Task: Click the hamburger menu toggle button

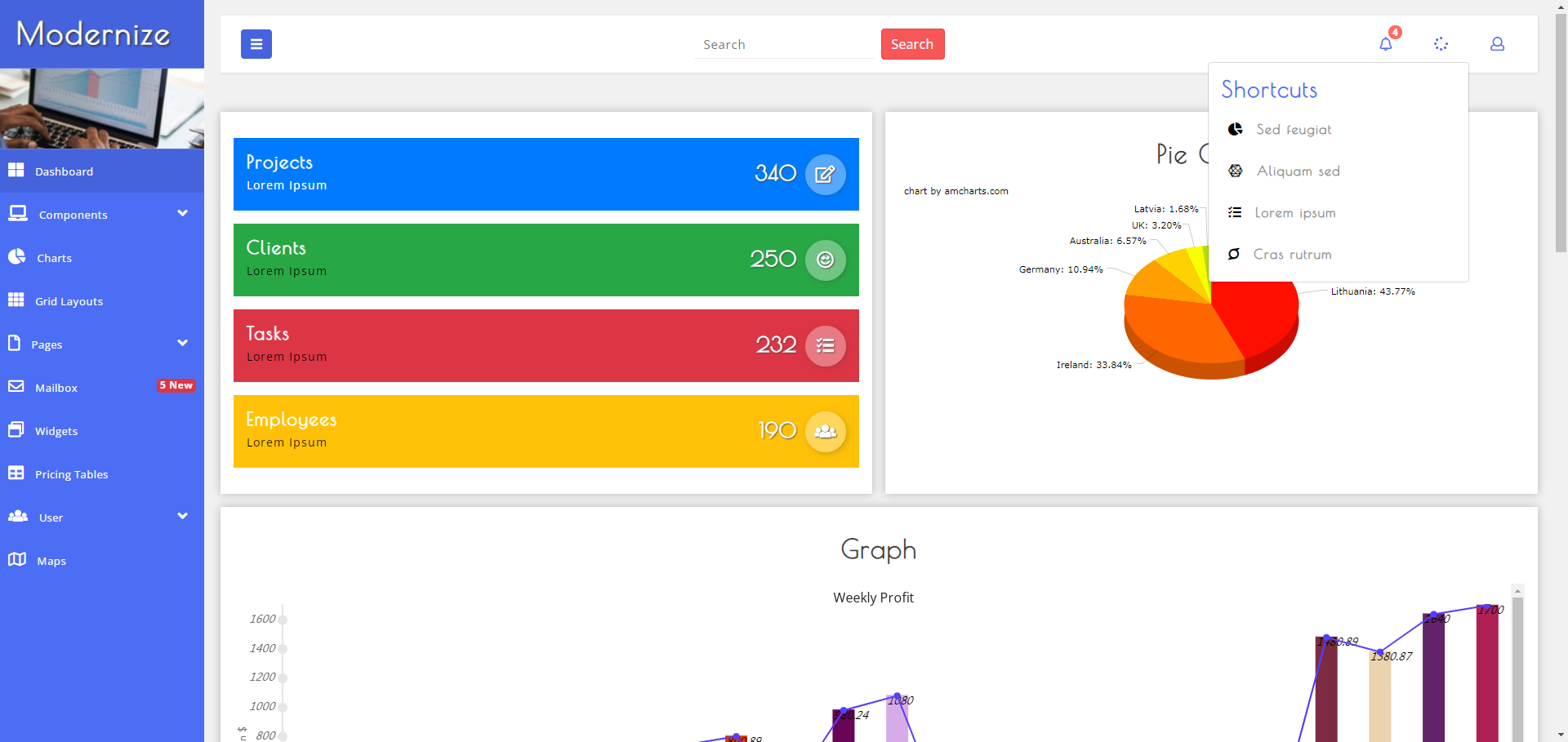Action: tap(256, 44)
